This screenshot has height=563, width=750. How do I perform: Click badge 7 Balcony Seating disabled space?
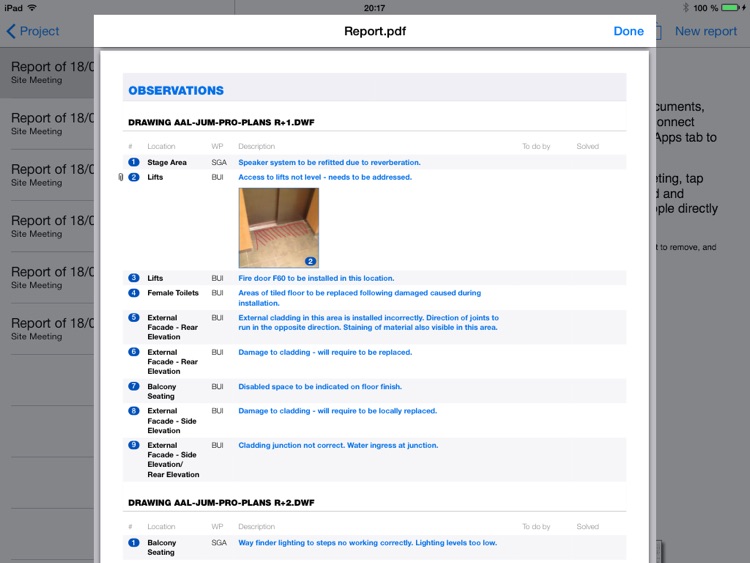point(134,386)
